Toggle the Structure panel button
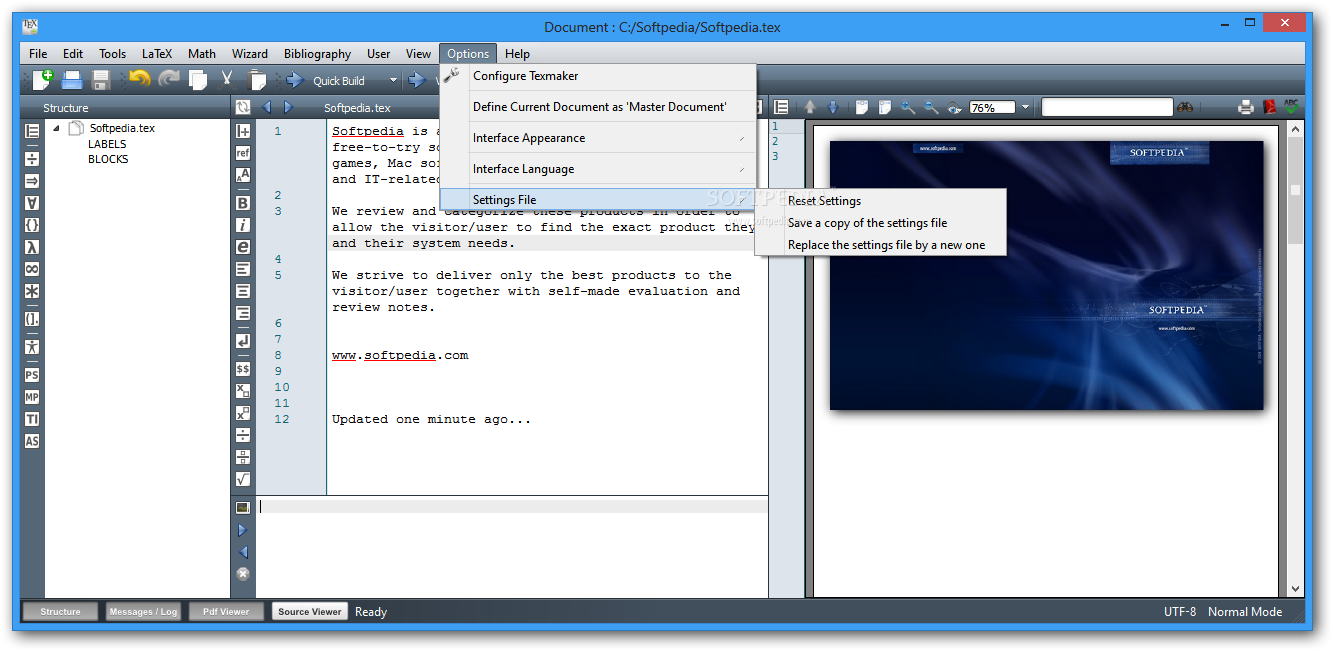The image size is (1333, 651). tap(60, 611)
